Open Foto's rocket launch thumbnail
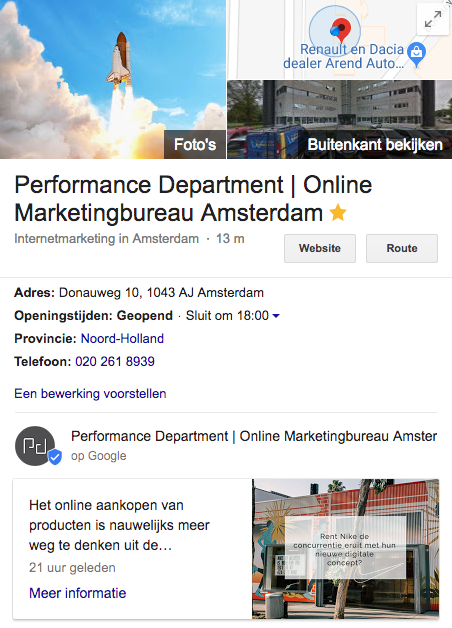Viewport: 452px width, 628px height. [113, 79]
